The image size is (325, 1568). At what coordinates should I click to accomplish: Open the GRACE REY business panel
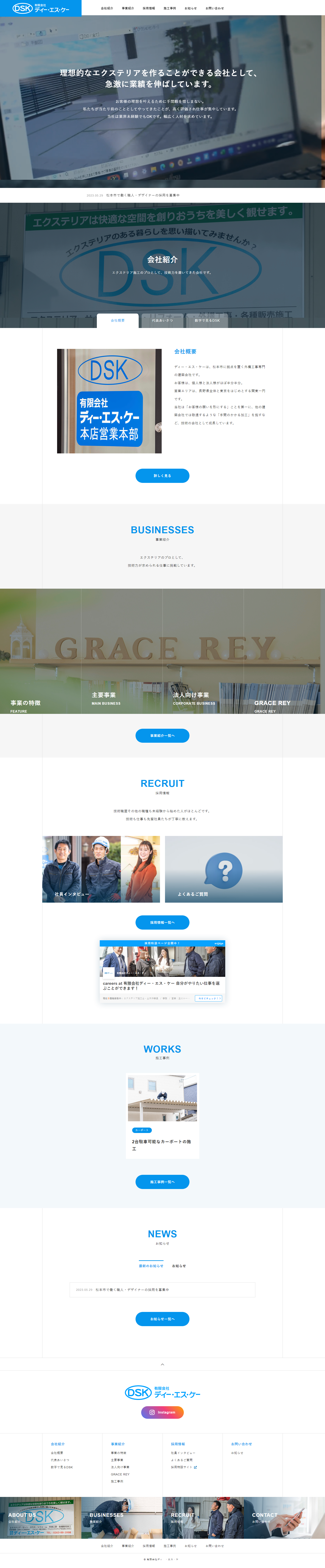(284, 651)
